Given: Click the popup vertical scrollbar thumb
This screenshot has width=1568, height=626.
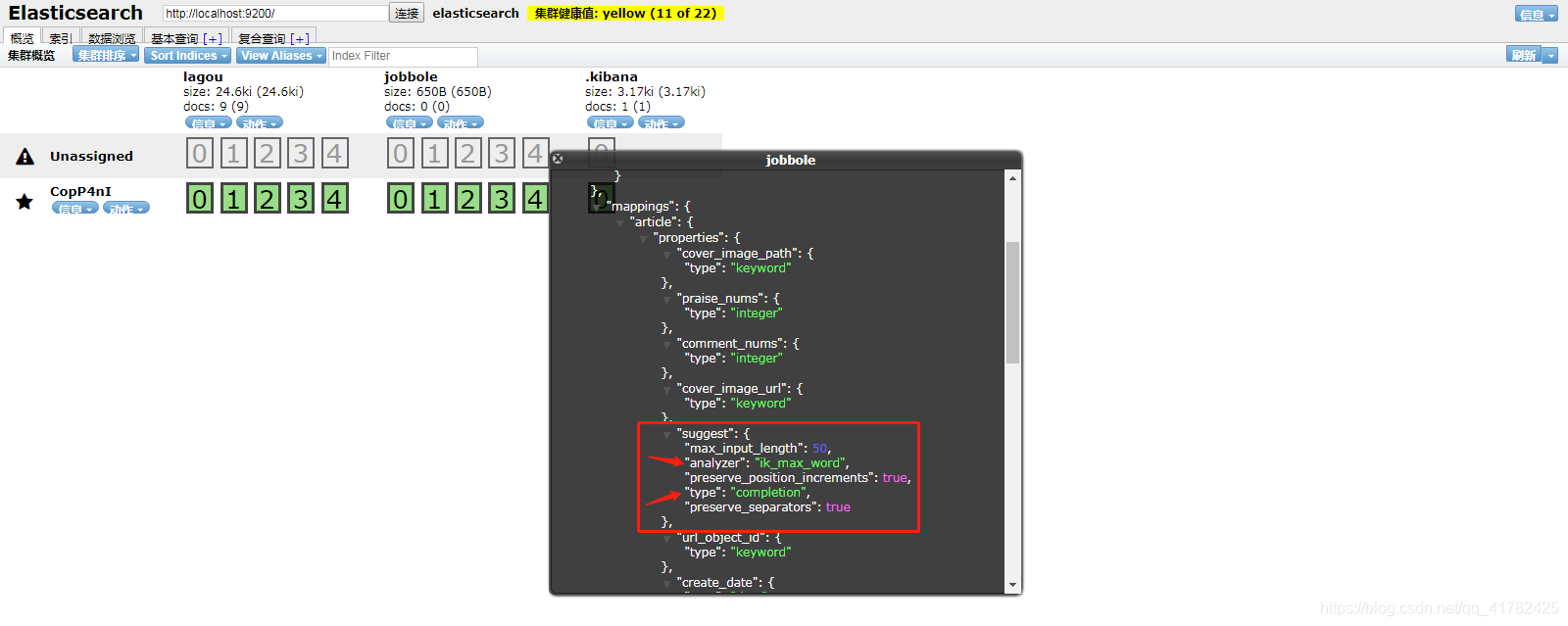Looking at the screenshot, I should pos(1012,302).
